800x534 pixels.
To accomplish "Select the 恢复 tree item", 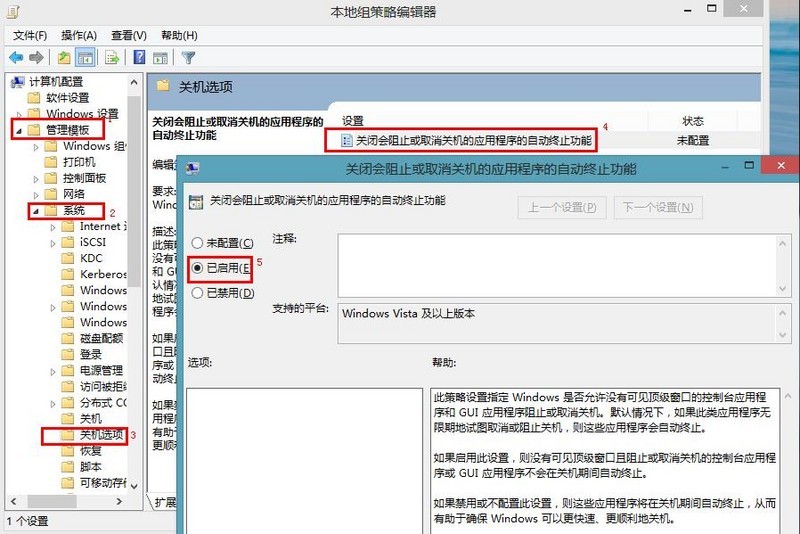I will [91, 451].
